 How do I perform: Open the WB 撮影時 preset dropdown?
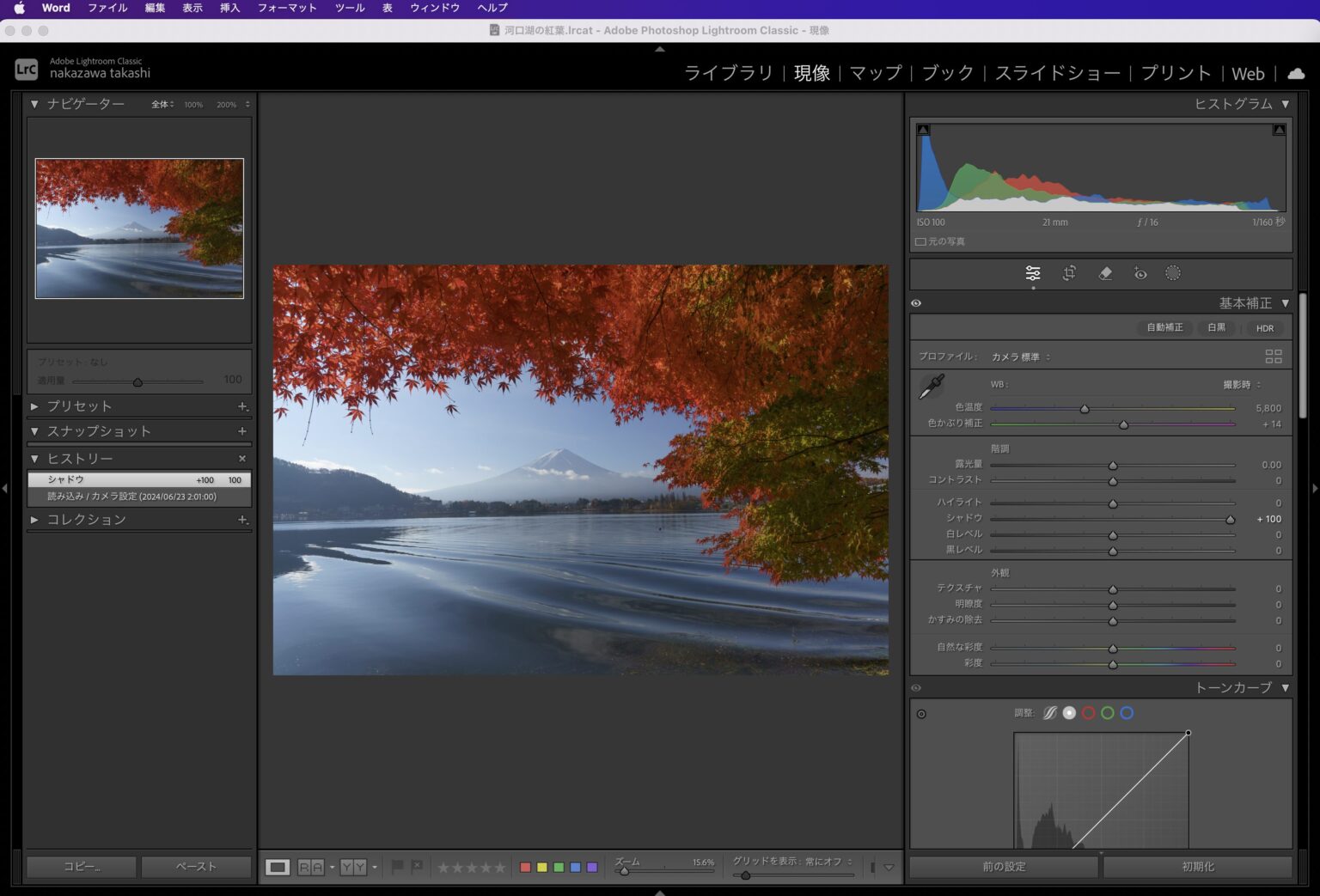[x=1242, y=385]
